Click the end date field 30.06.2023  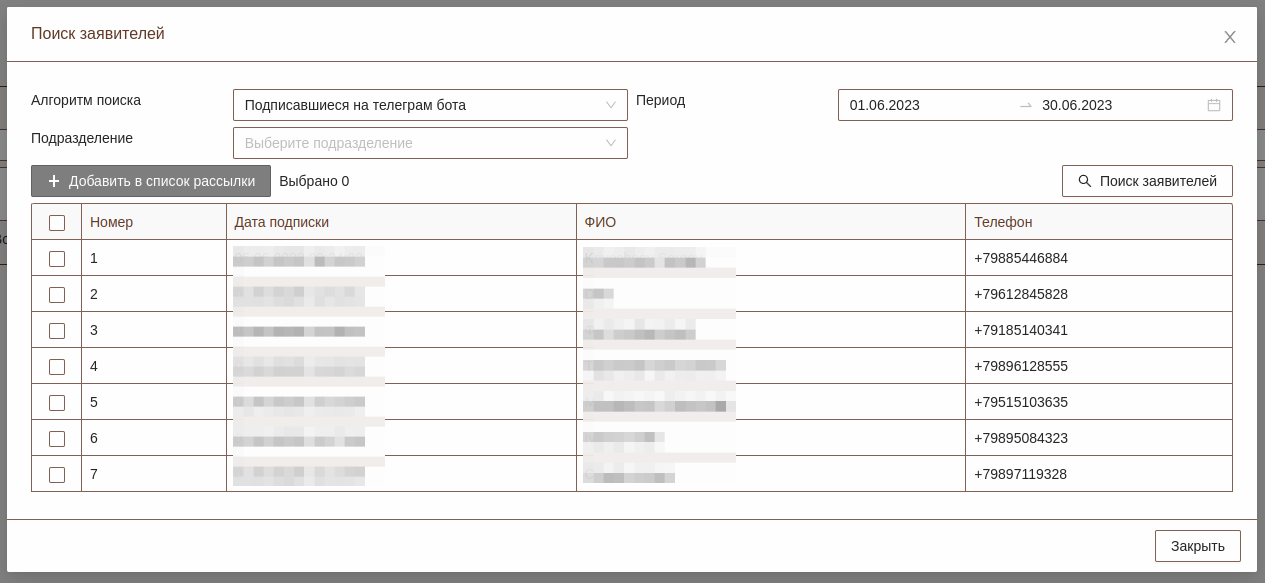[1077, 105]
